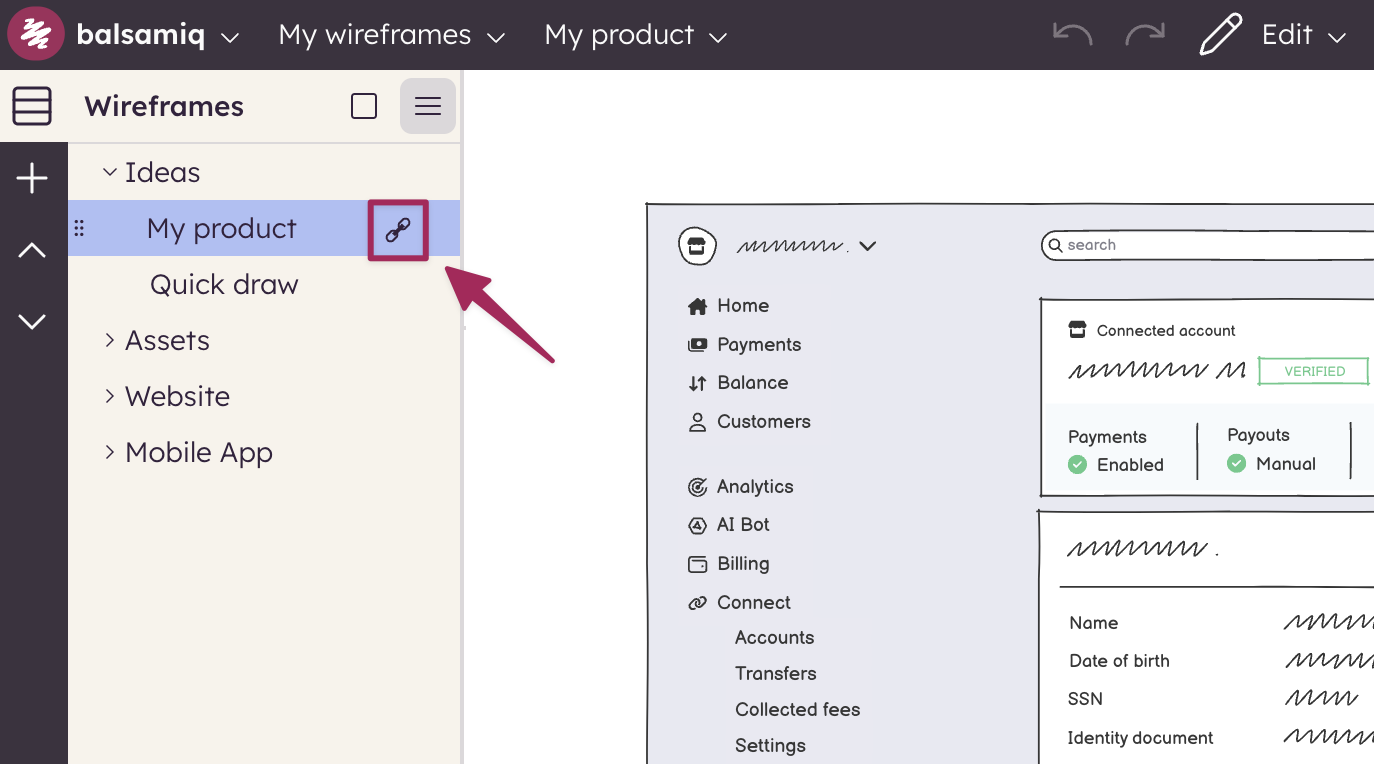Screen dimensions: 1374x764
Task: Click the link icon beside My product
Action: (x=398, y=231)
